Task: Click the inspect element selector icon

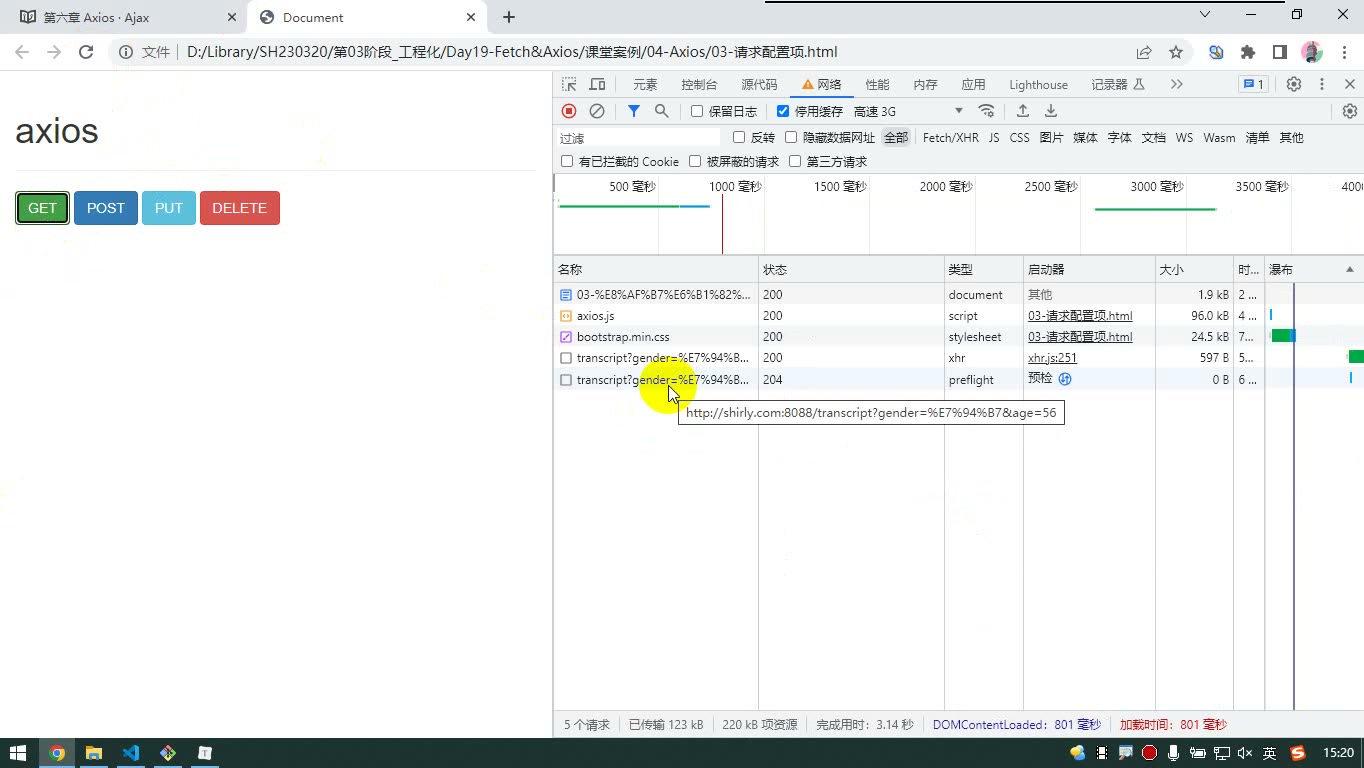Action: click(569, 85)
